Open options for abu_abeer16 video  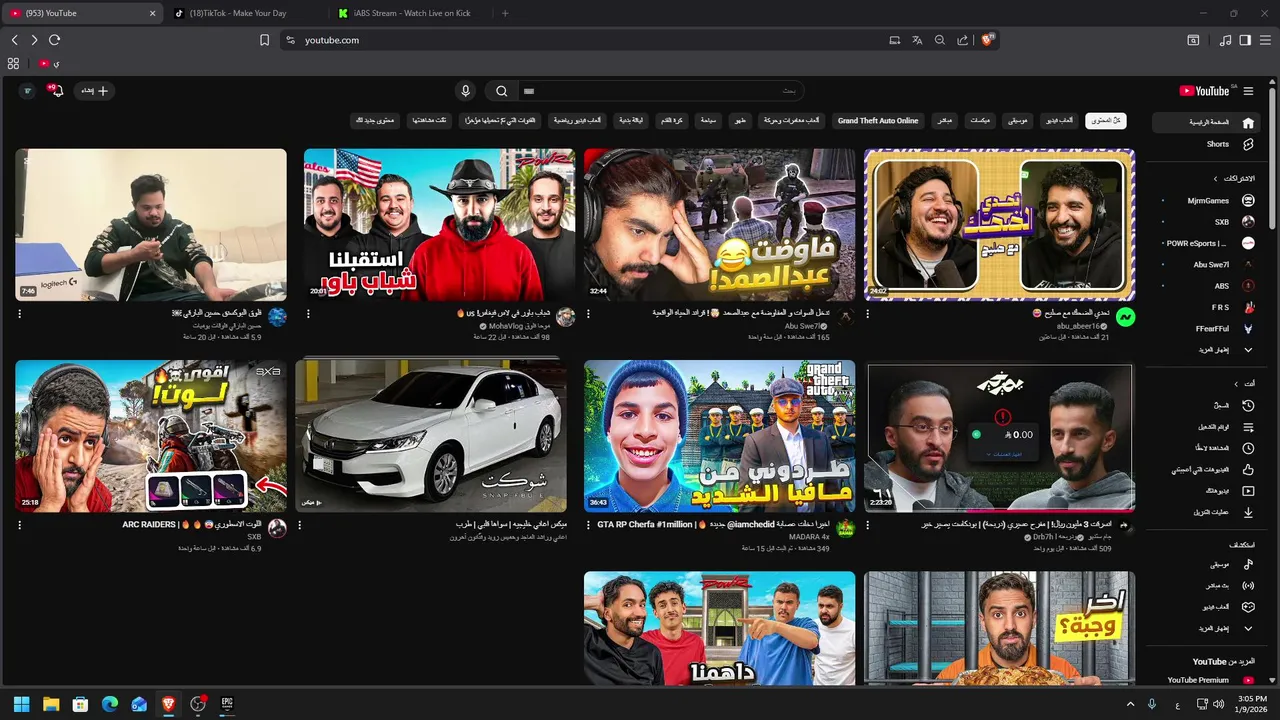coord(867,314)
